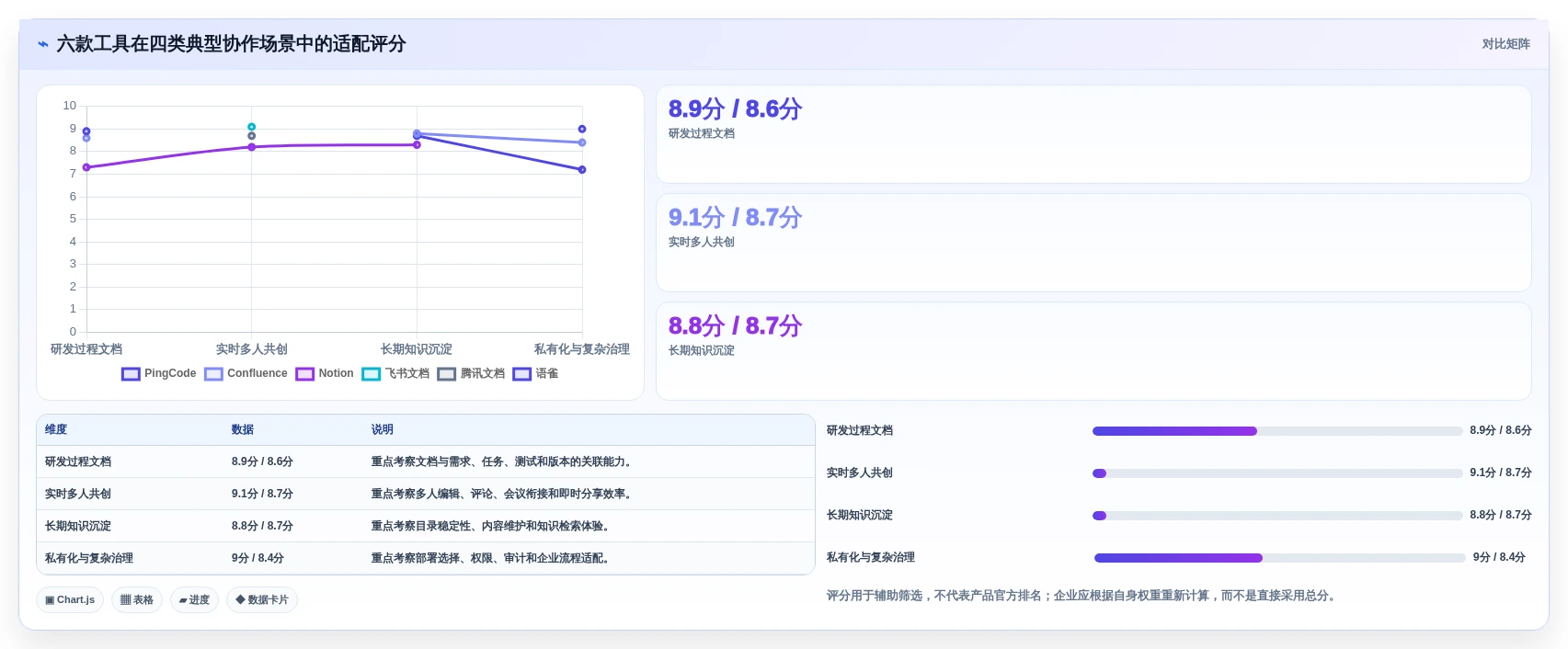Click the 数据卡片 tag chip
Screen dimensions: 1568x649
pyautogui.click(x=262, y=600)
